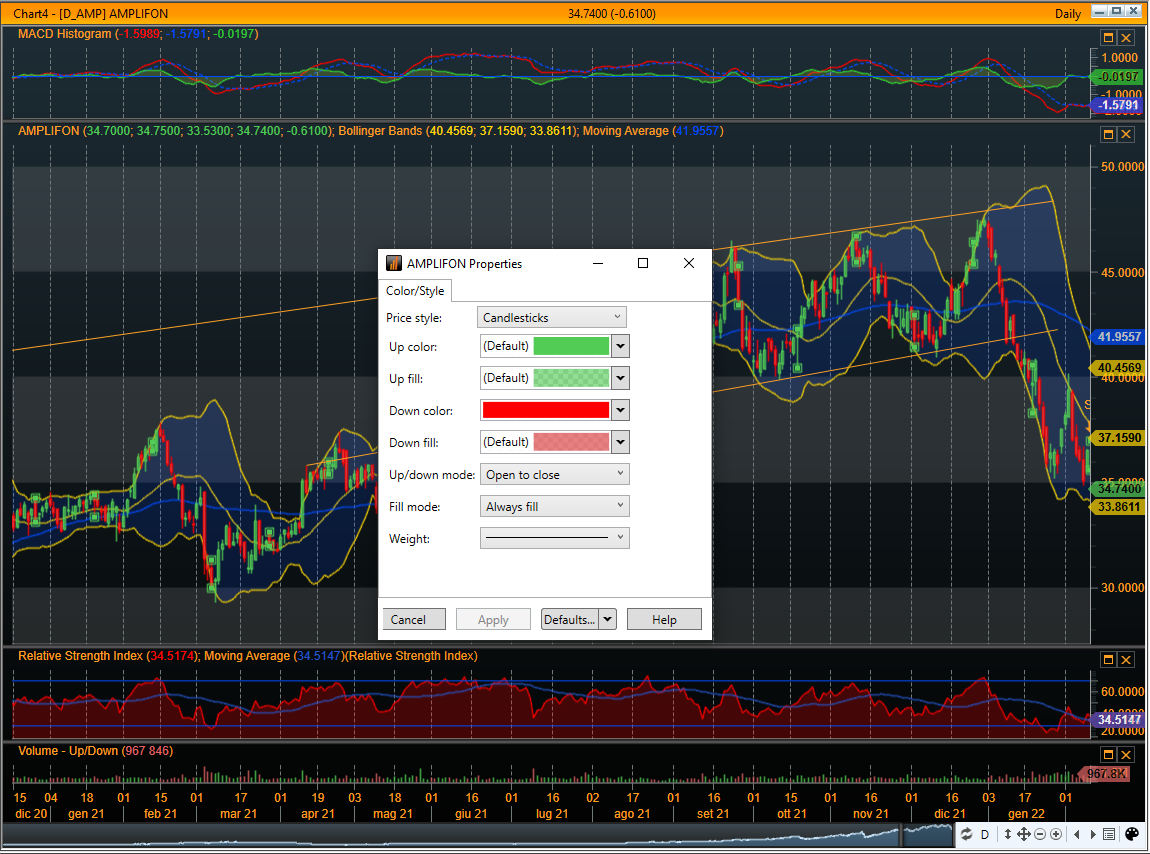Click the Volume - Up/Down label
Image resolution: width=1150 pixels, height=854 pixels.
67,751
